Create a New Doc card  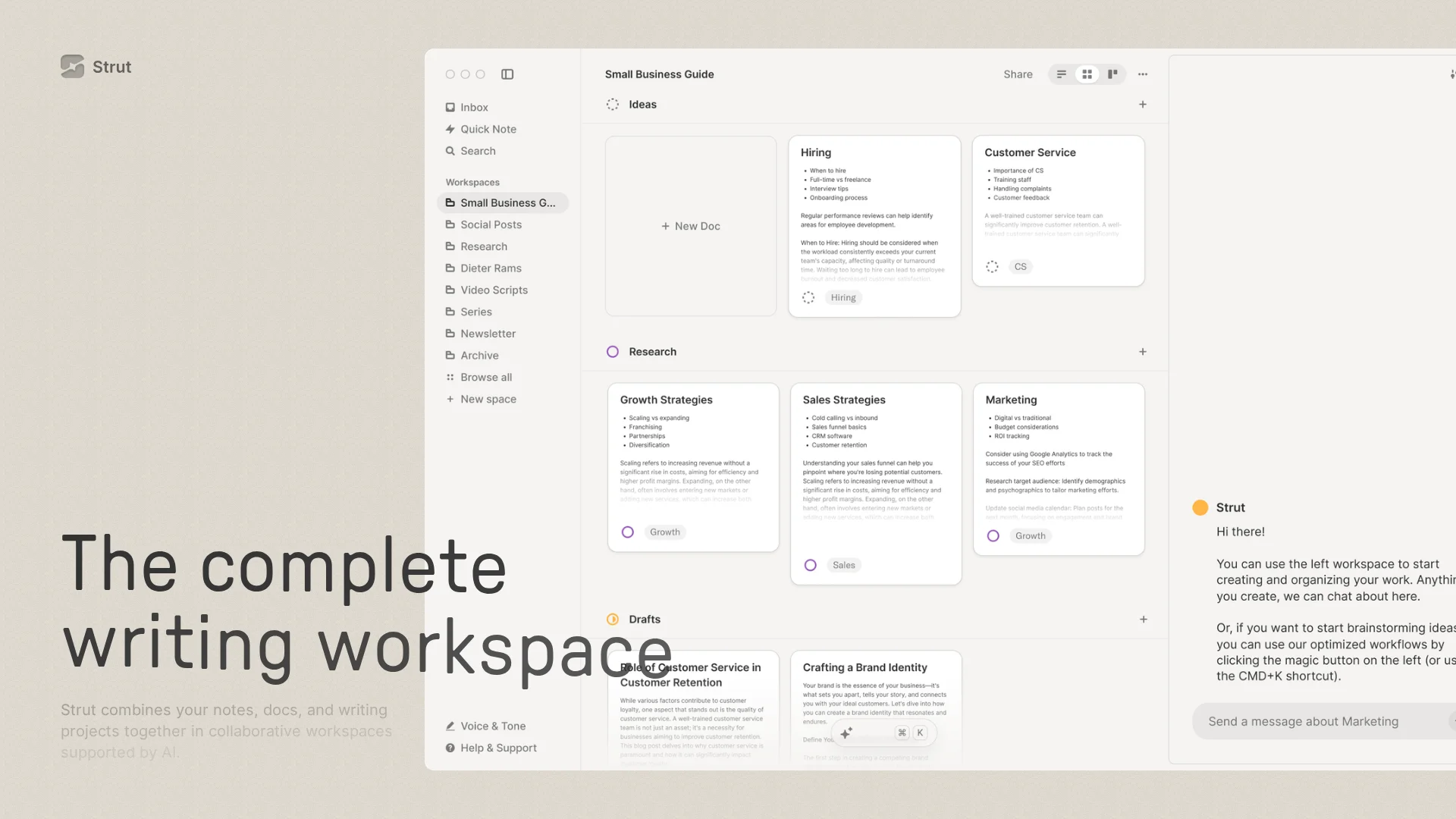point(691,226)
